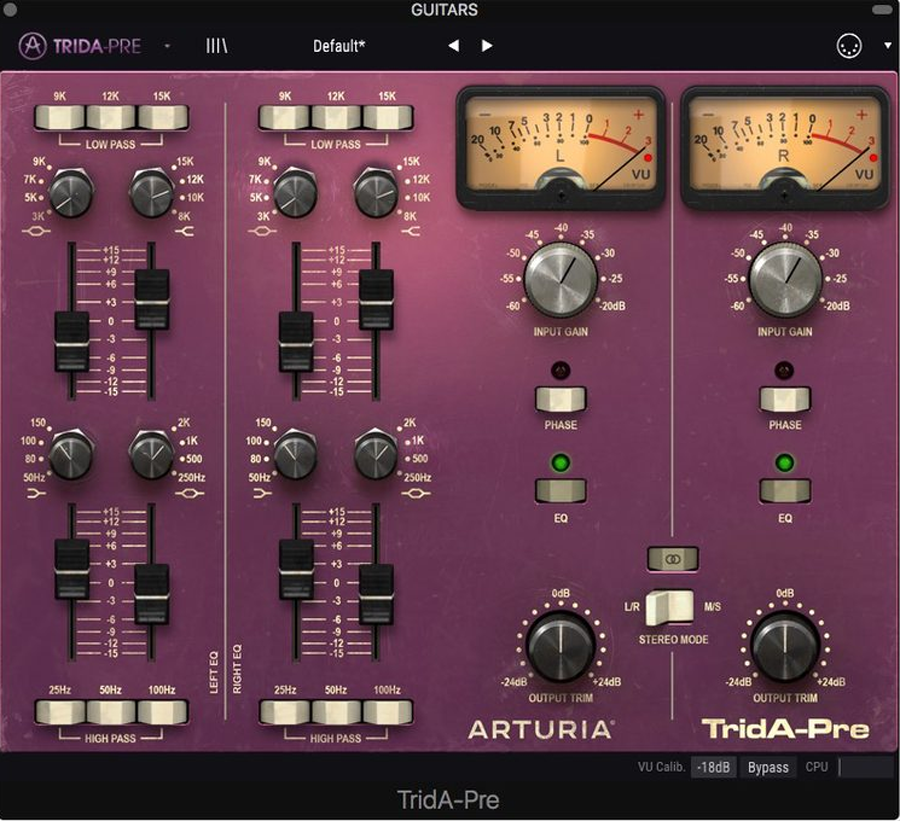This screenshot has width=900, height=821.
Task: Expand the top-right dropdown triangle
Action: (x=887, y=45)
